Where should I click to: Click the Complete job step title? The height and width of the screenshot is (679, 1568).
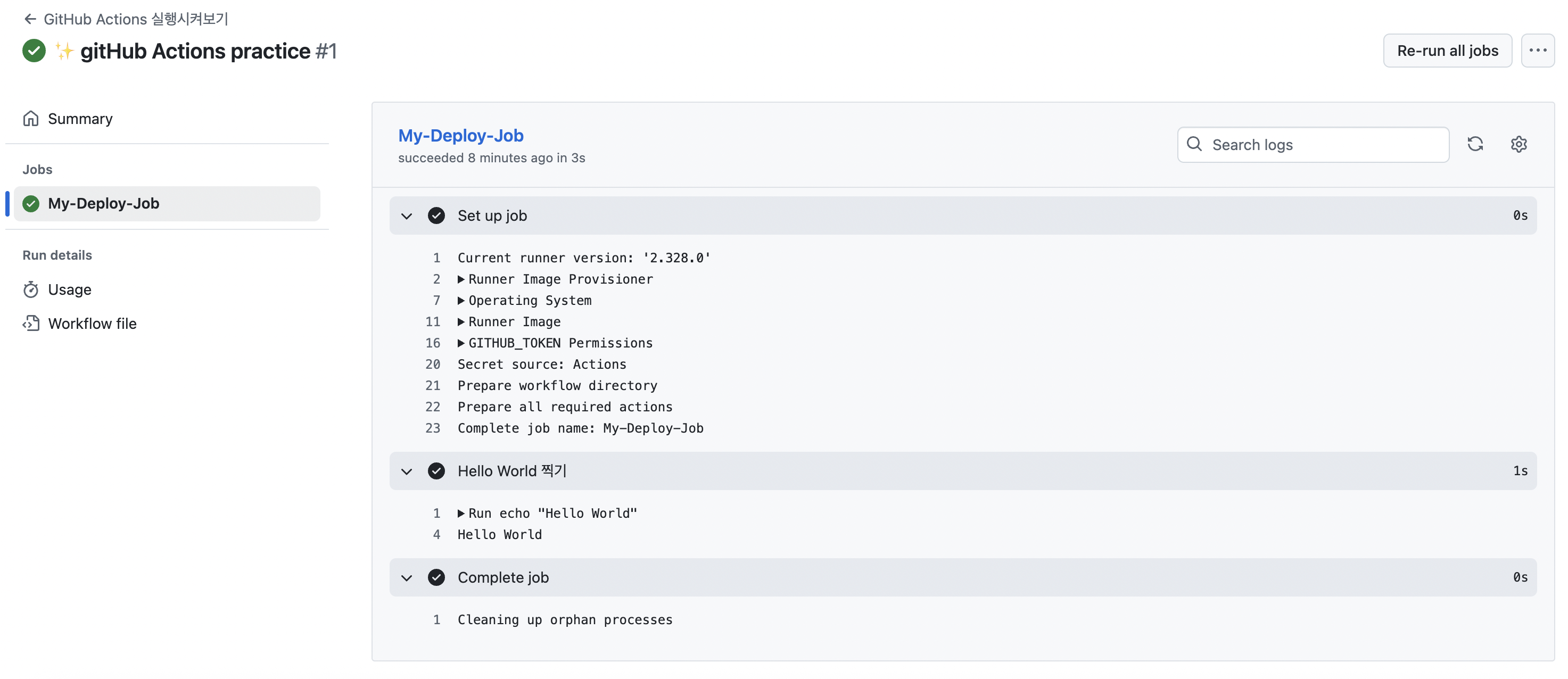point(503,577)
